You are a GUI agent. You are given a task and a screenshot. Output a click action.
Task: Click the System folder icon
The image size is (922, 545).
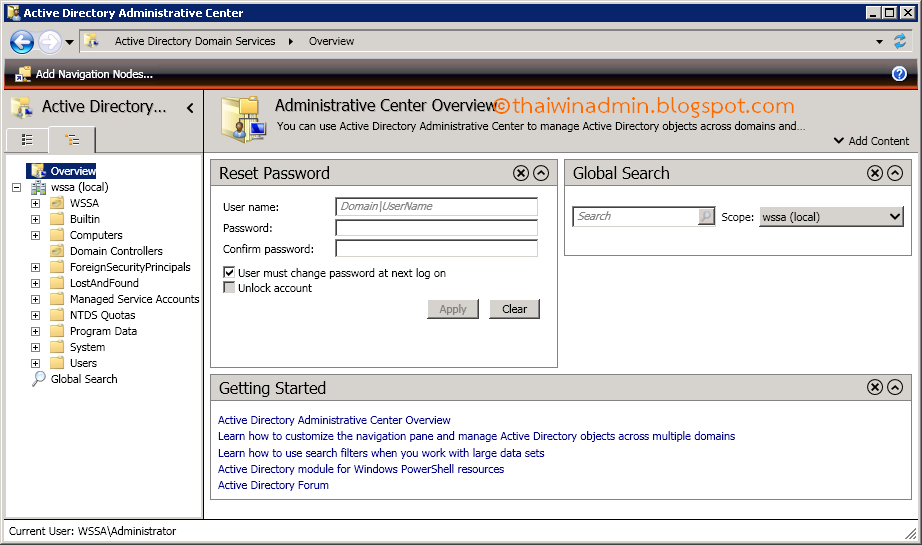[57, 347]
